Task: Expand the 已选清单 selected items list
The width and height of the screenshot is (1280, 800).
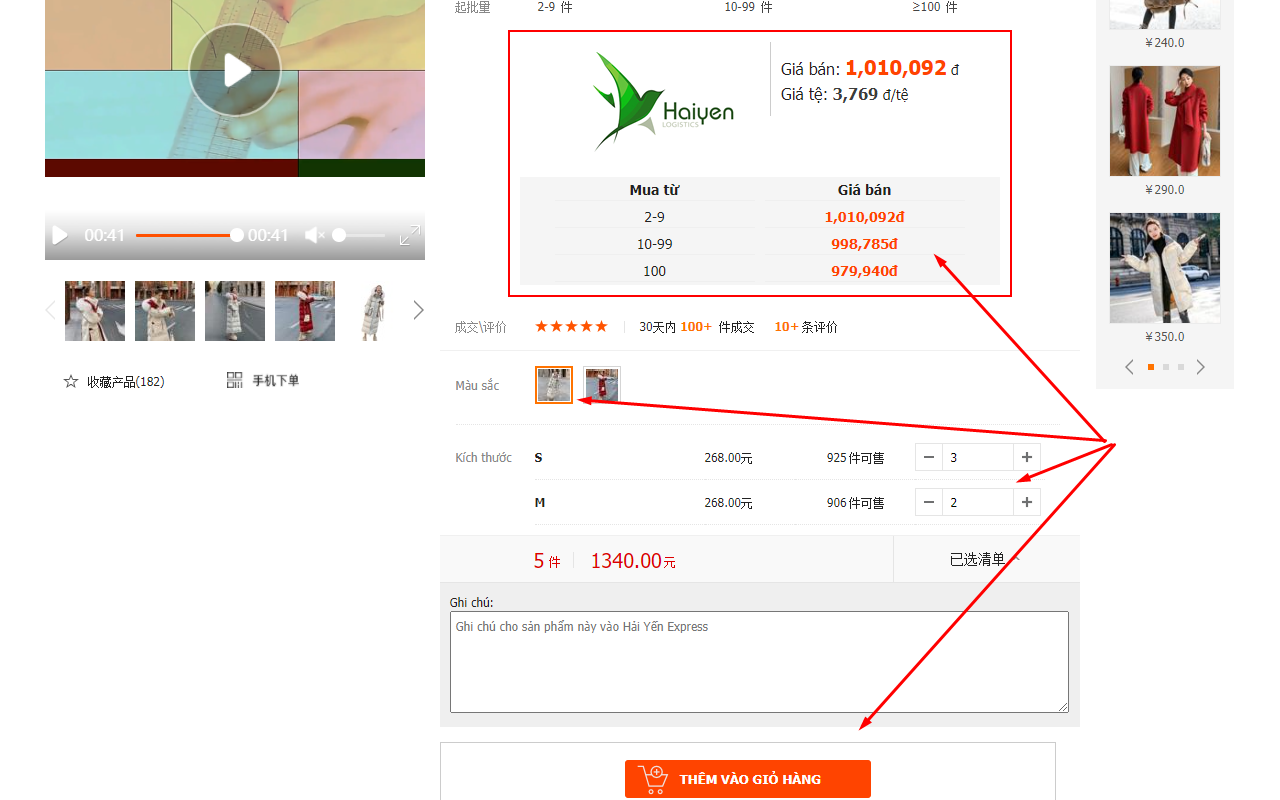Action: coord(985,559)
